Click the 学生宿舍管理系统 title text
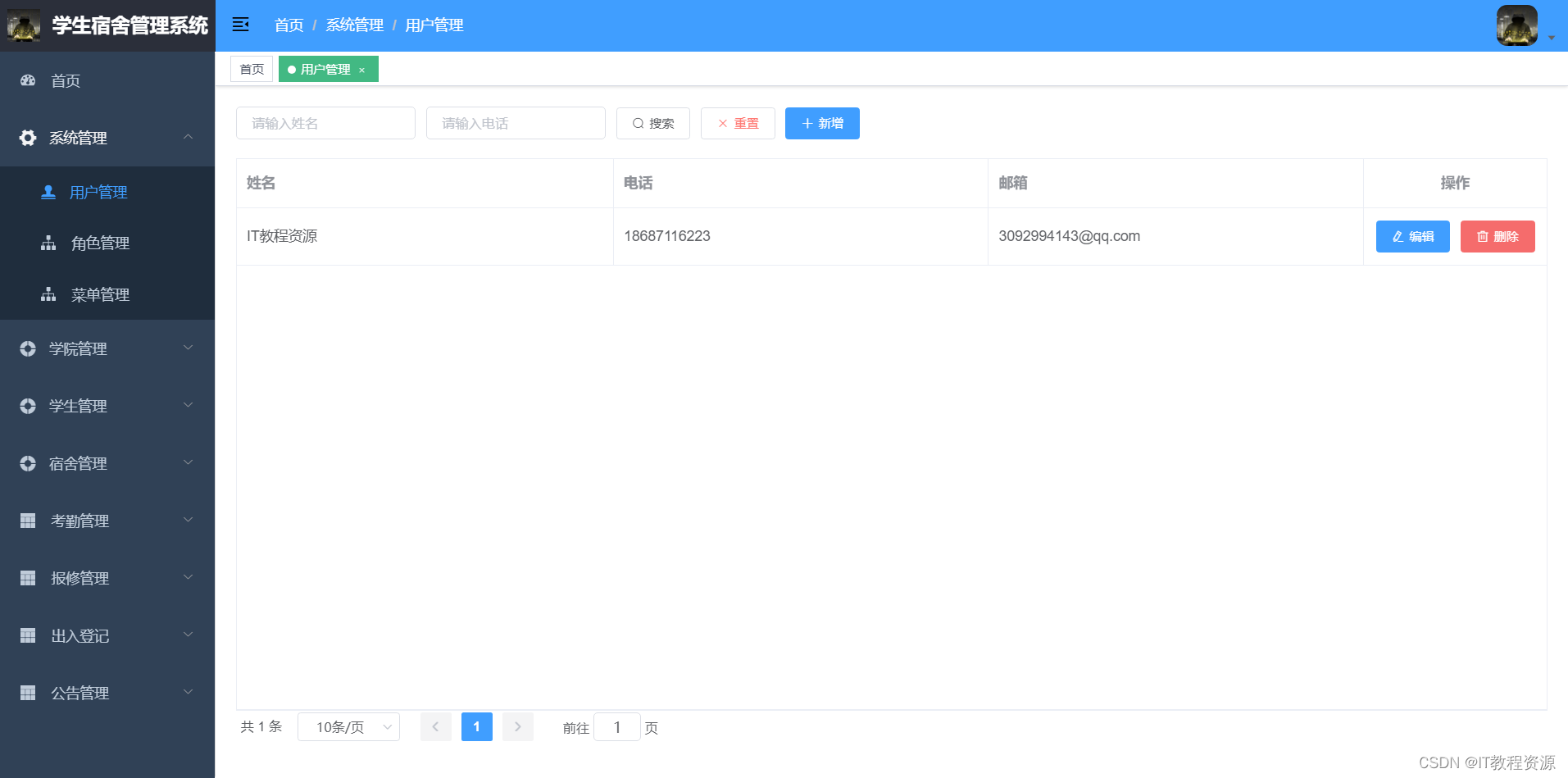 pos(130,25)
